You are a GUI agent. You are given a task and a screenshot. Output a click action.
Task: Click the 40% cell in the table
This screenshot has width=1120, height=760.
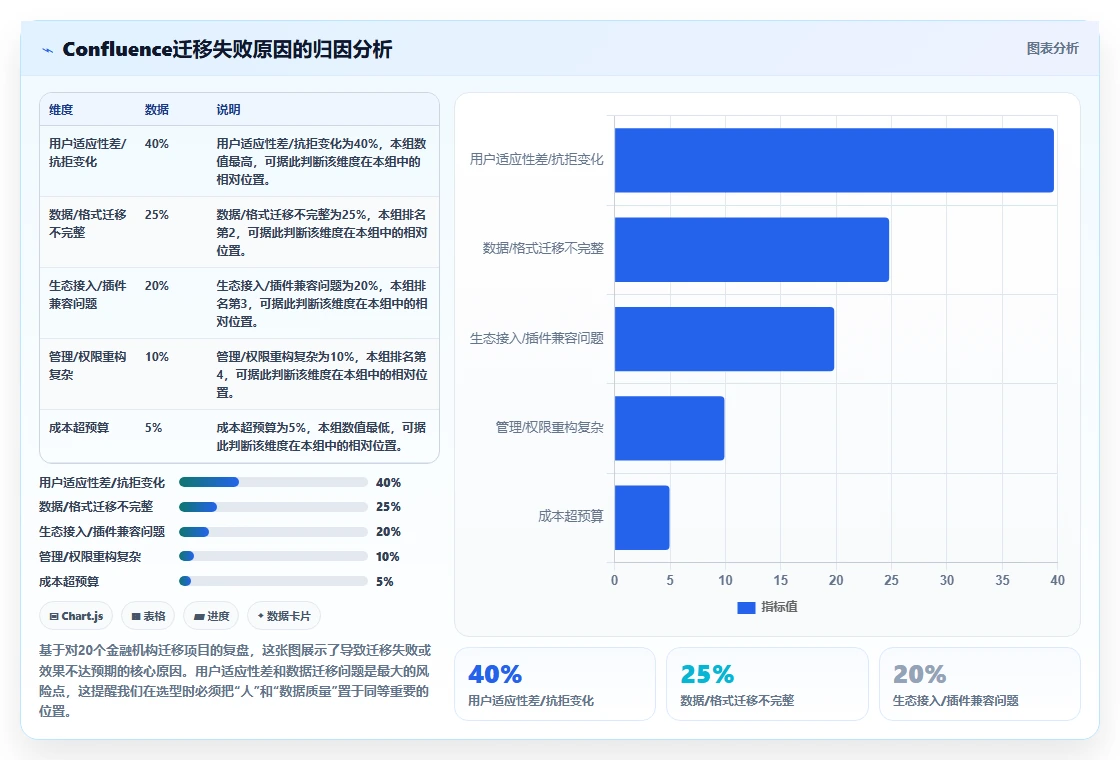156,144
